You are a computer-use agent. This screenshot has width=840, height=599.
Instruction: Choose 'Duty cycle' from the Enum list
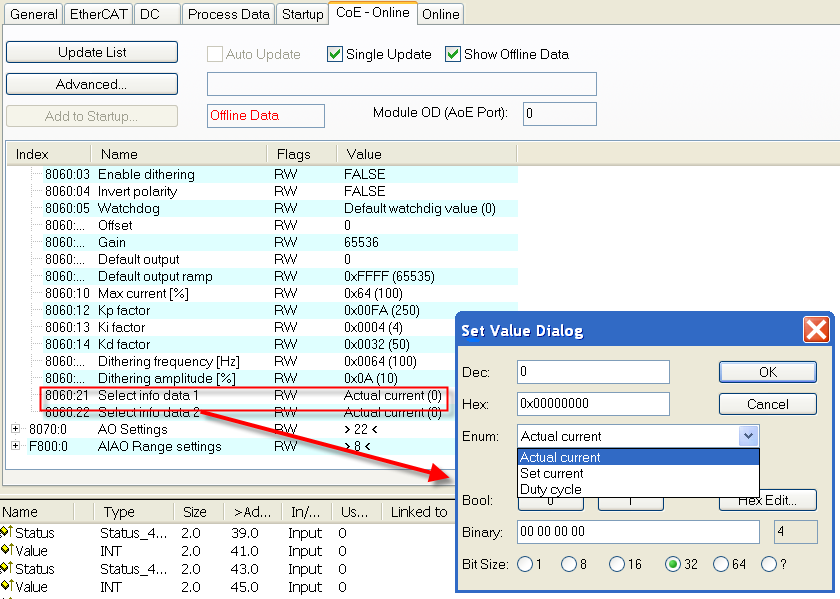pyautogui.click(x=638, y=489)
